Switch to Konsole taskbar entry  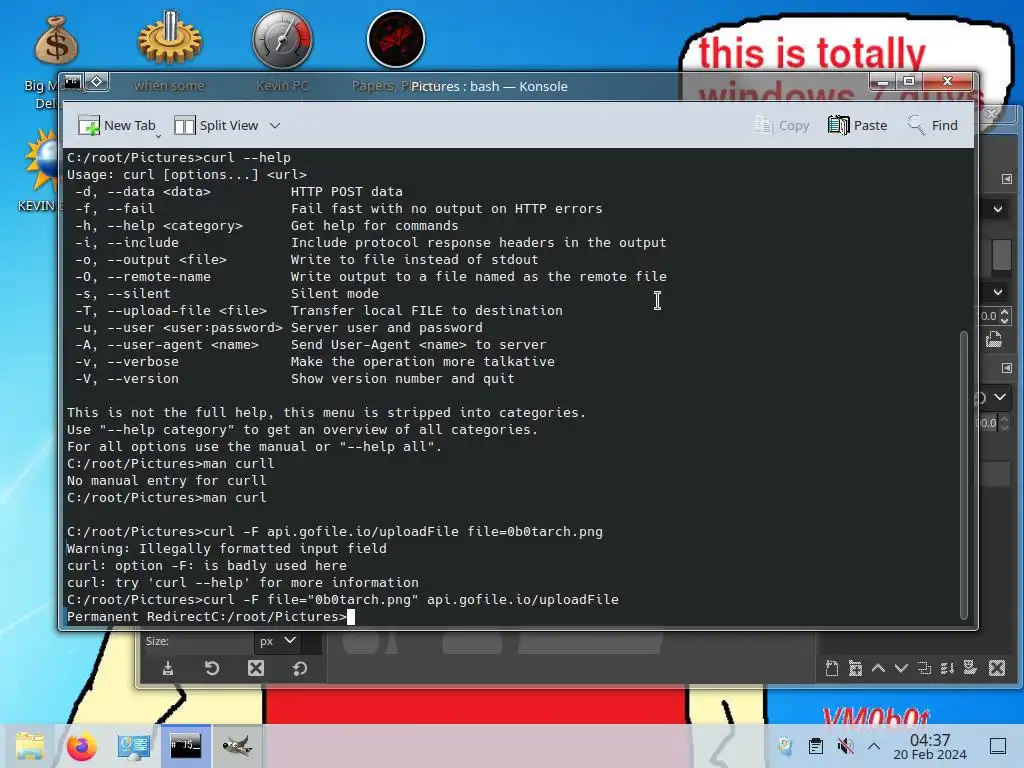tap(185, 745)
